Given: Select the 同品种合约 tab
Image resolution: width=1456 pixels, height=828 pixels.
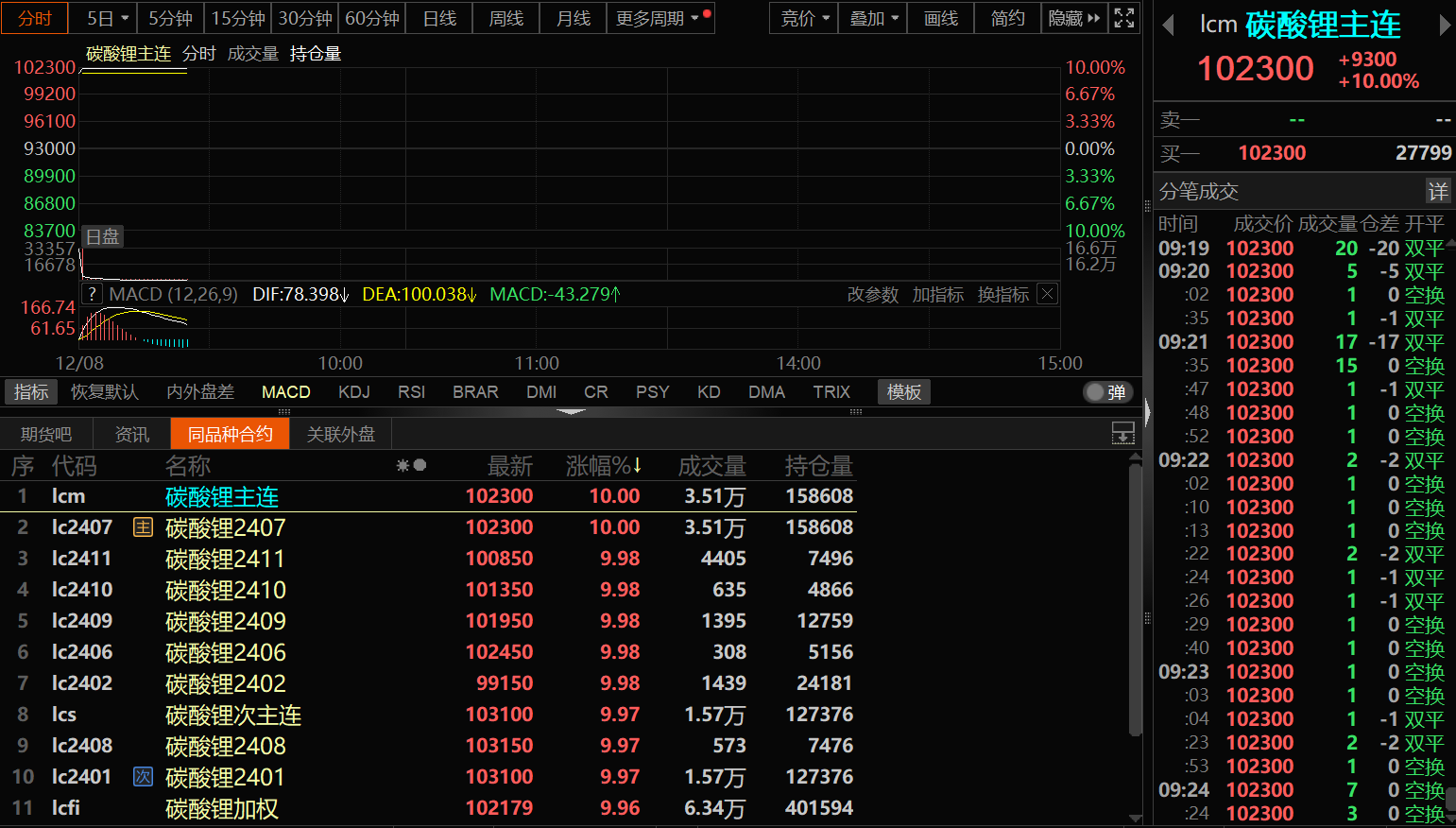Looking at the screenshot, I should pos(231,434).
